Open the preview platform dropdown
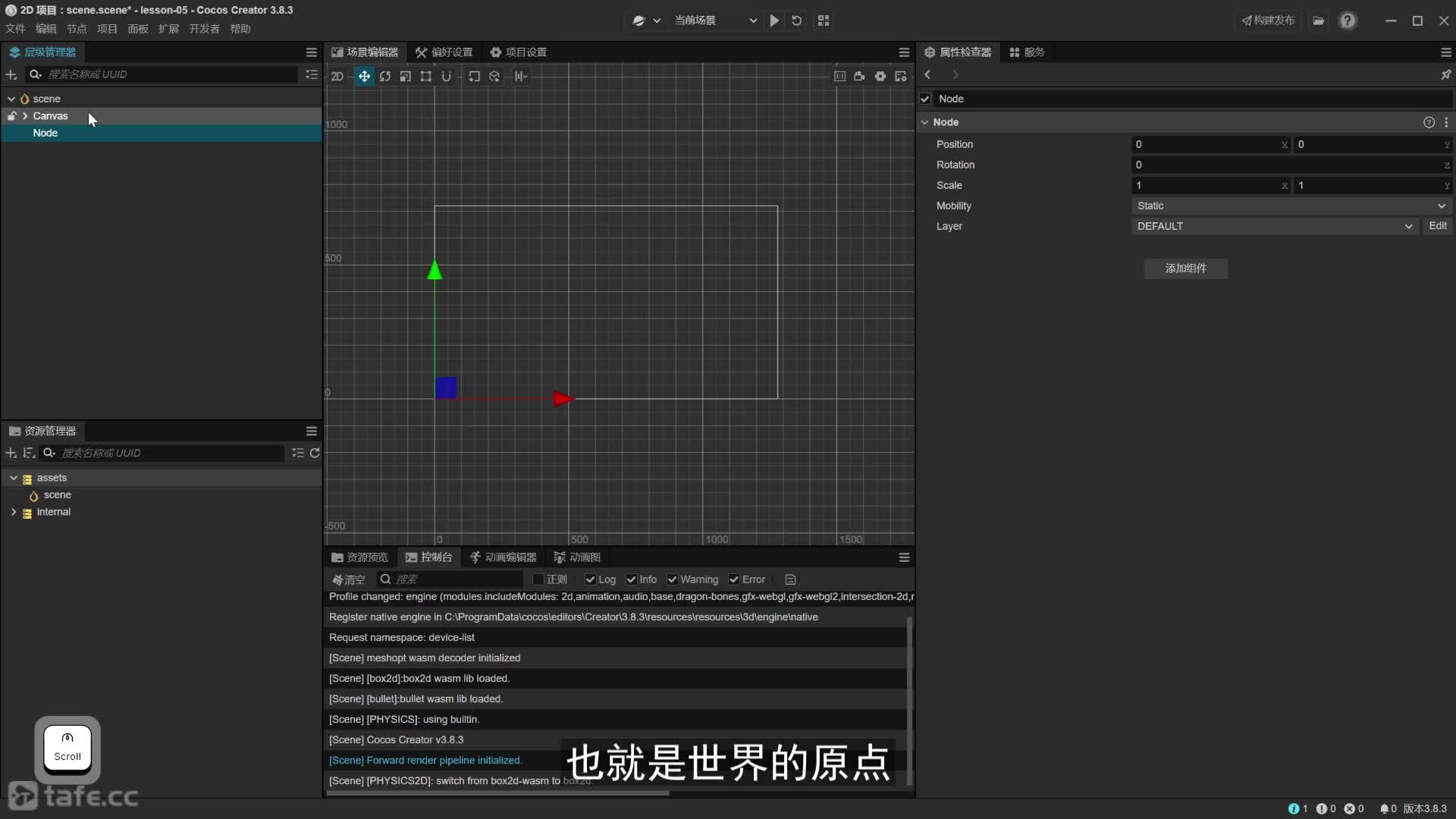Screen dimensions: 1456x819 coord(647,20)
